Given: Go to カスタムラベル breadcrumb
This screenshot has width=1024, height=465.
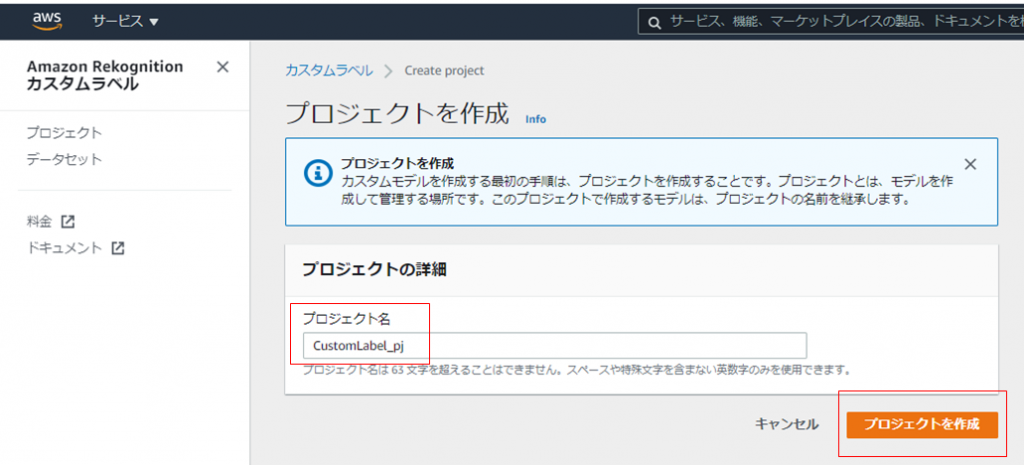Looking at the screenshot, I should 329,71.
